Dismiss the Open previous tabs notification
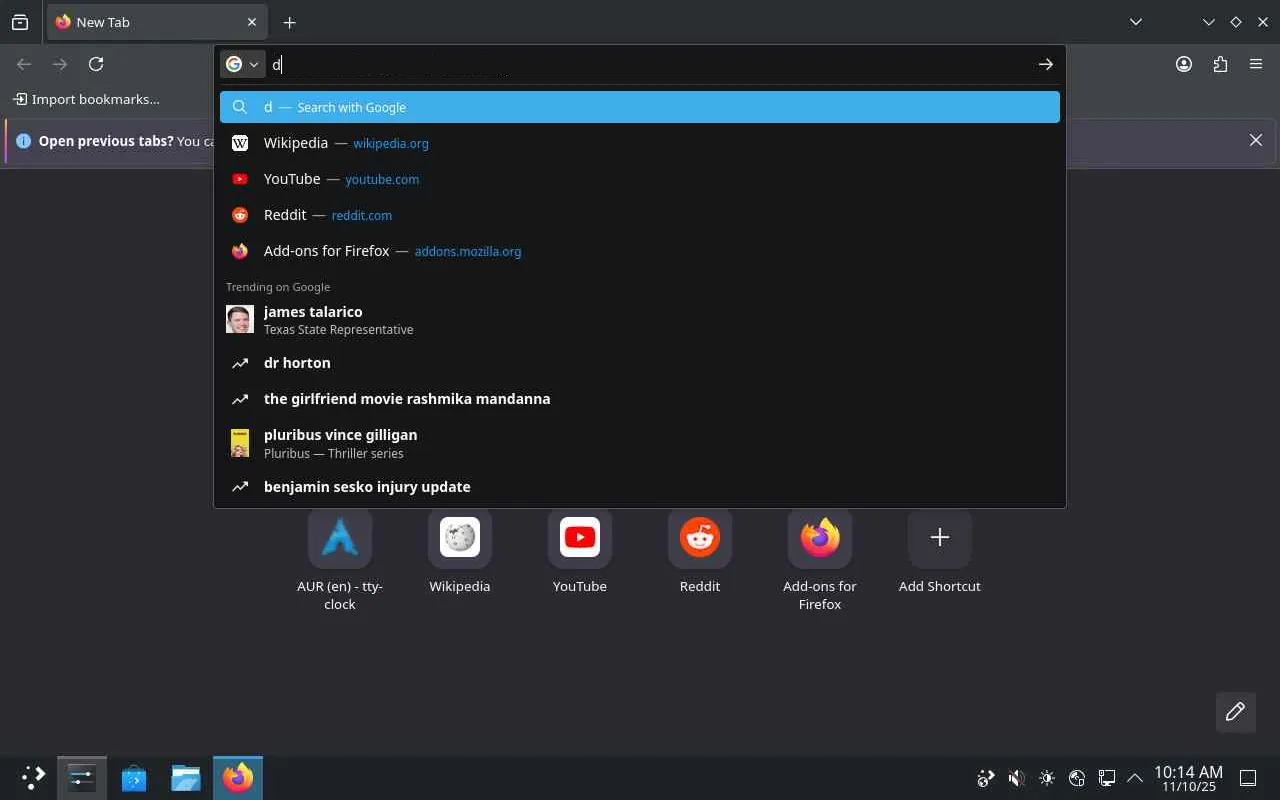This screenshot has width=1280, height=800. tap(1256, 140)
